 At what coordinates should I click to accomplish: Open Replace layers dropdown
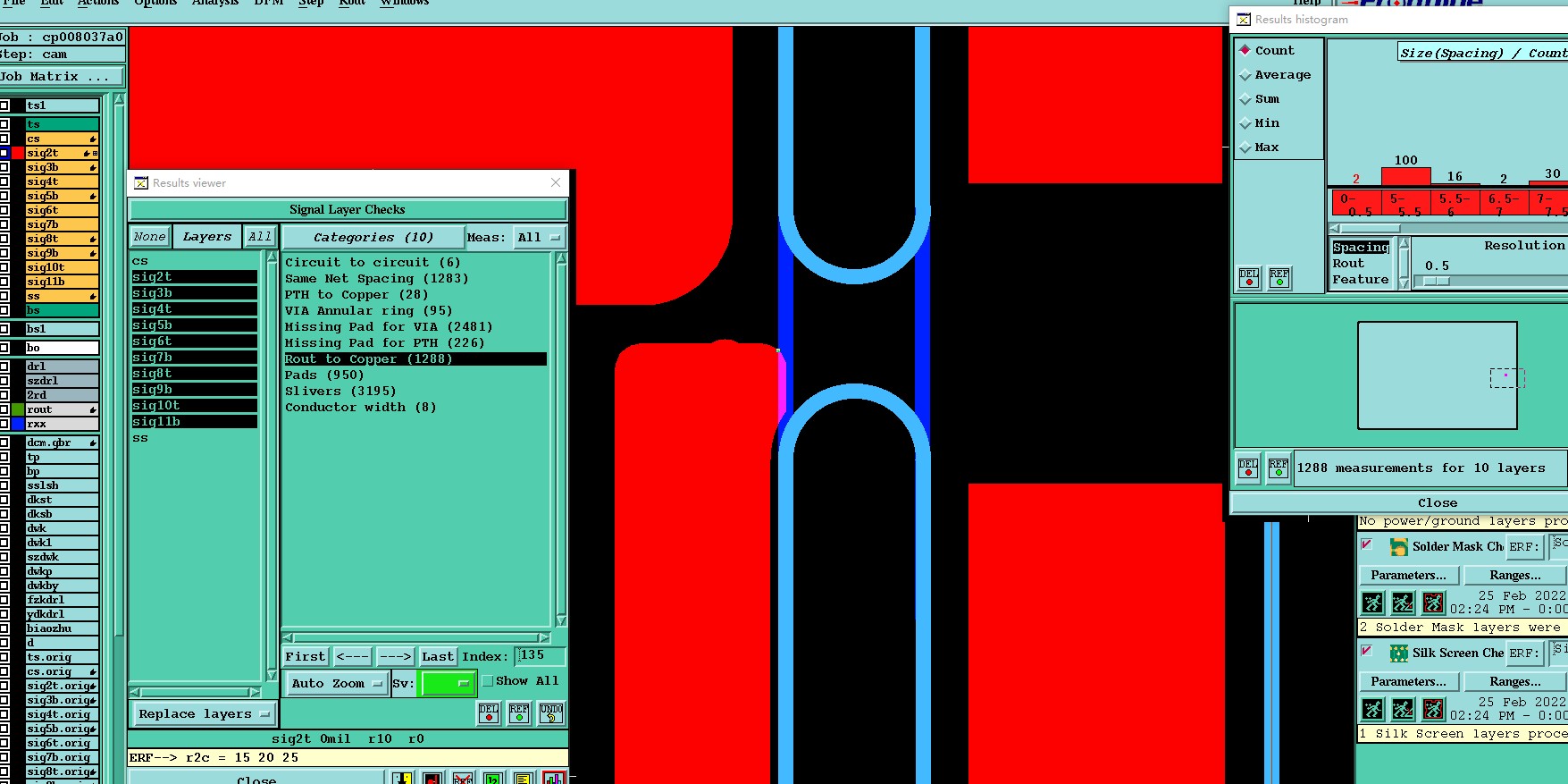coord(204,714)
